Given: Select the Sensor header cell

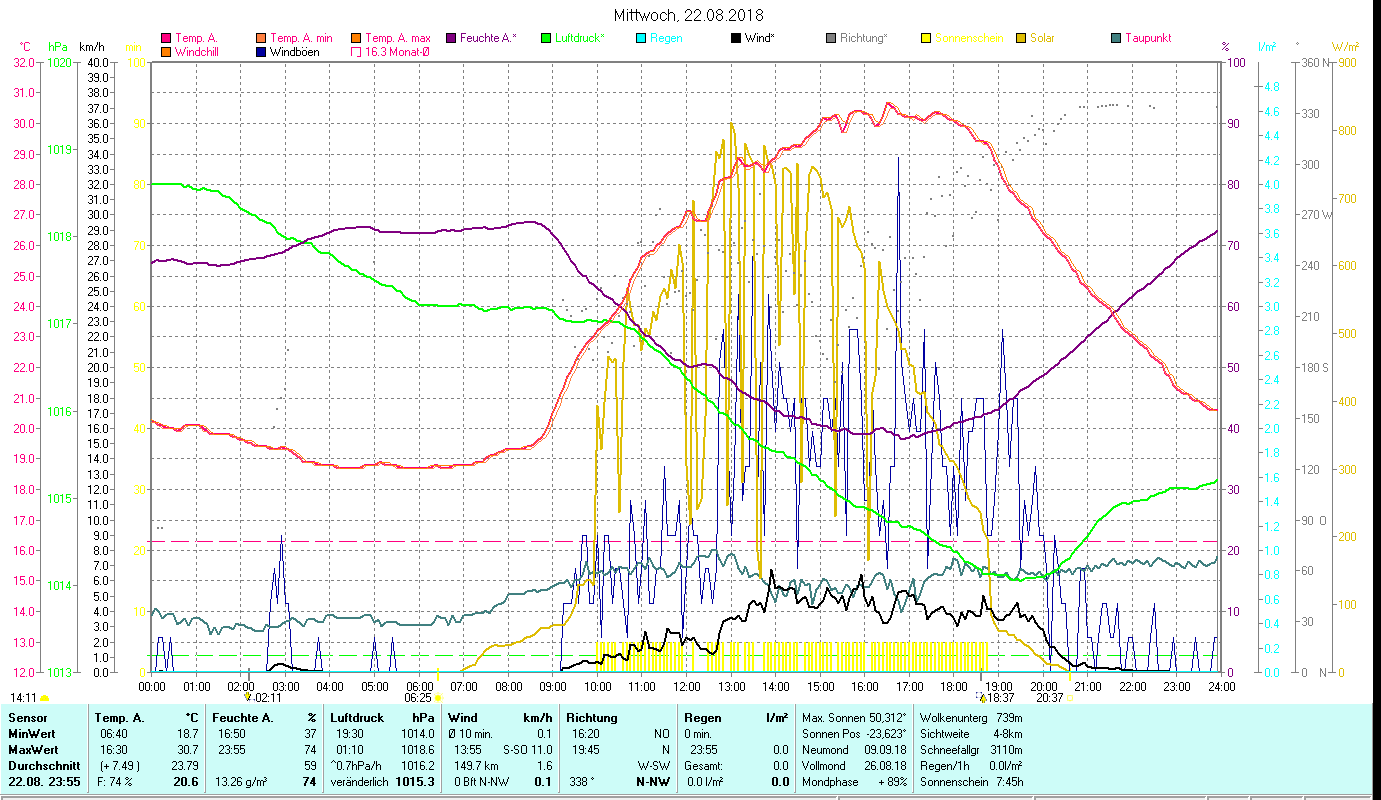Looking at the screenshot, I should coord(26,718).
